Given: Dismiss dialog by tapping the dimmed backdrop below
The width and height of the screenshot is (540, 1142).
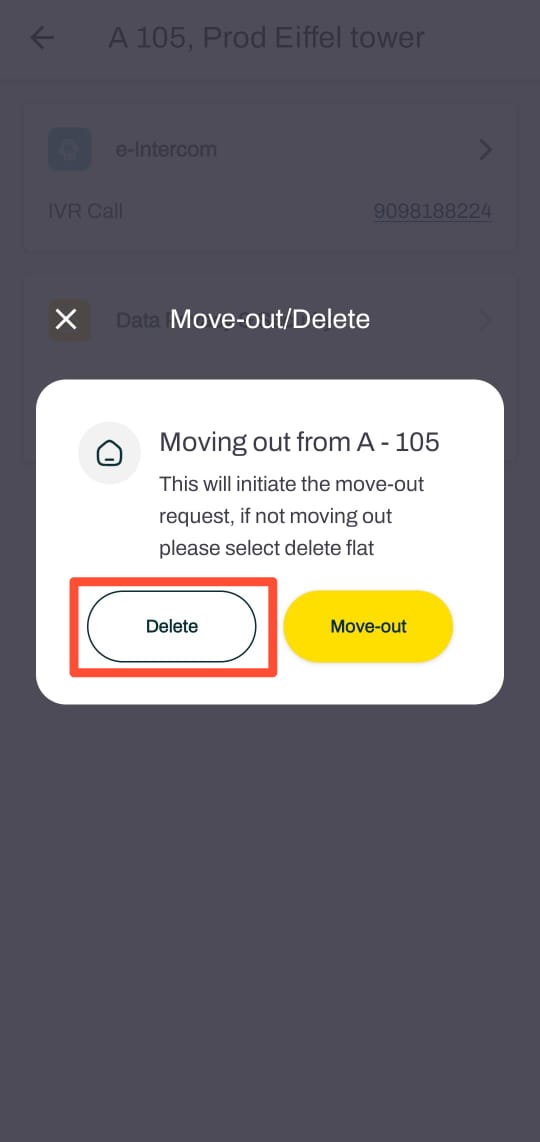Looking at the screenshot, I should click(x=270, y=910).
